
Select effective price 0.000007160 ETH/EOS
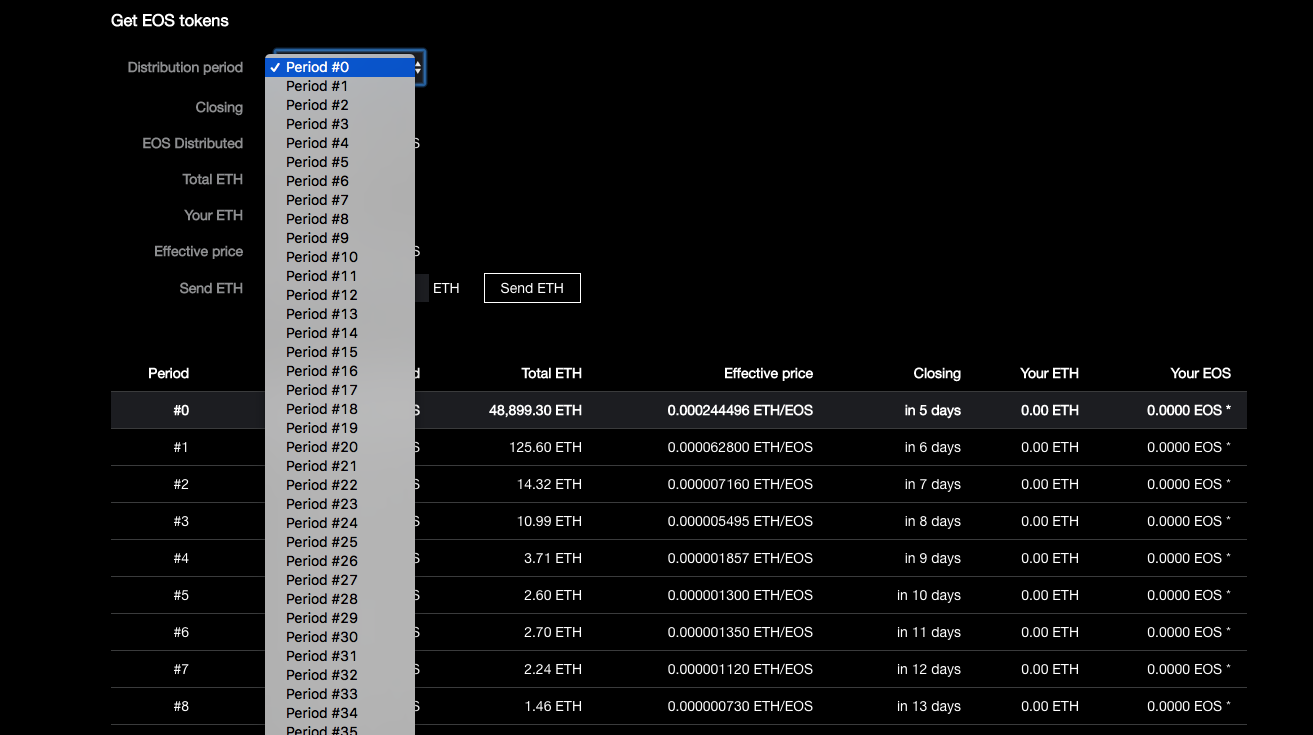point(740,484)
